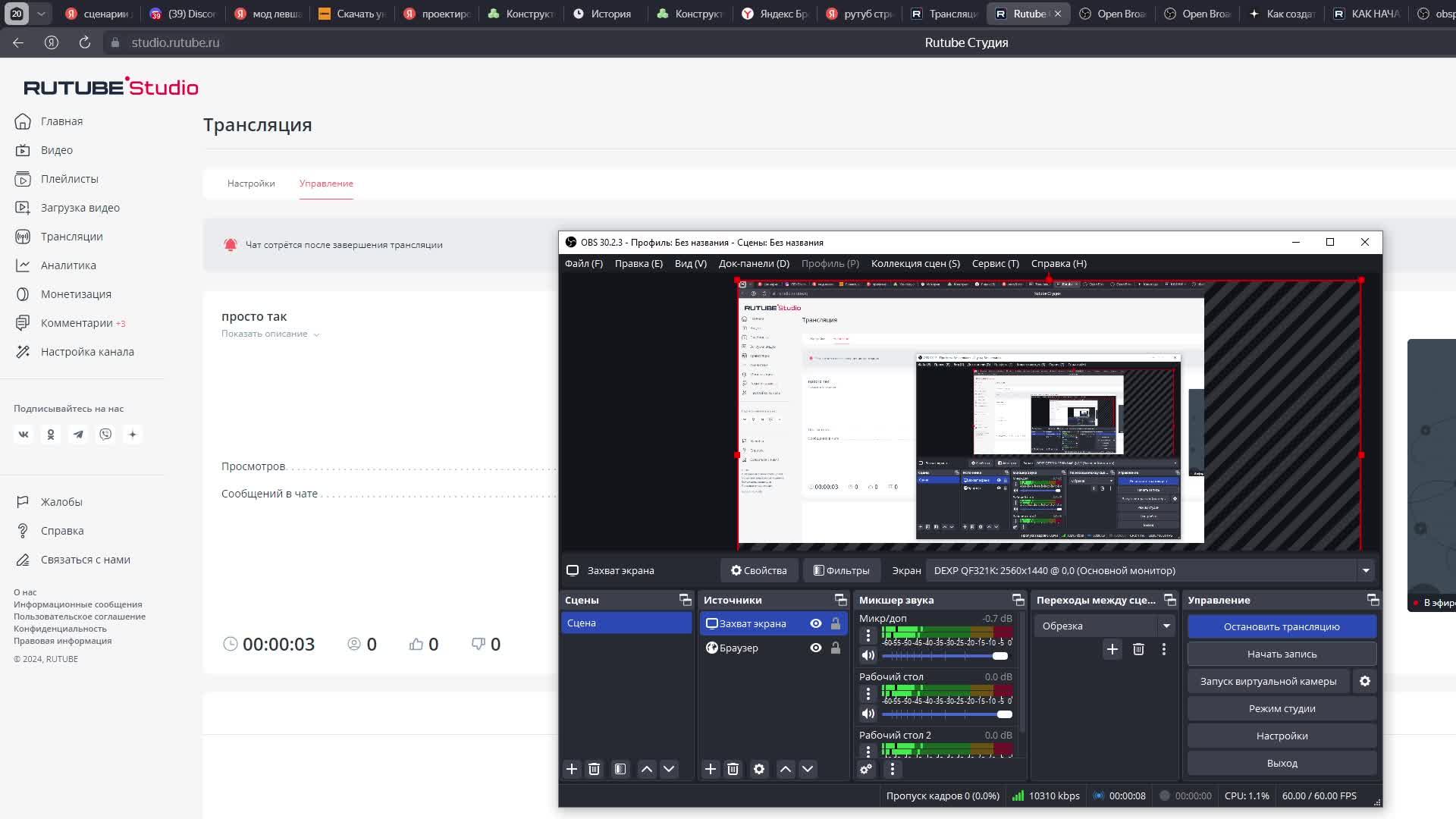The width and height of the screenshot is (1456, 819).
Task: Hide the Захват экрана source
Action: 816,623
